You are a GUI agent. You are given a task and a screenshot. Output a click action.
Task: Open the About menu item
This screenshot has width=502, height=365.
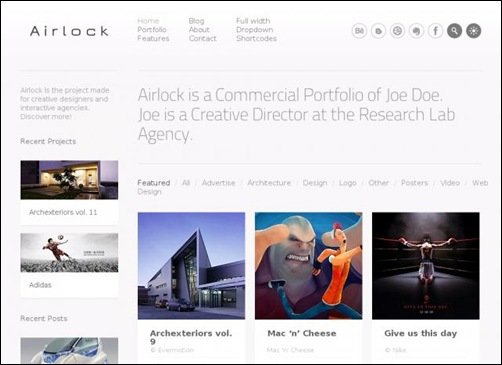pyautogui.click(x=199, y=30)
